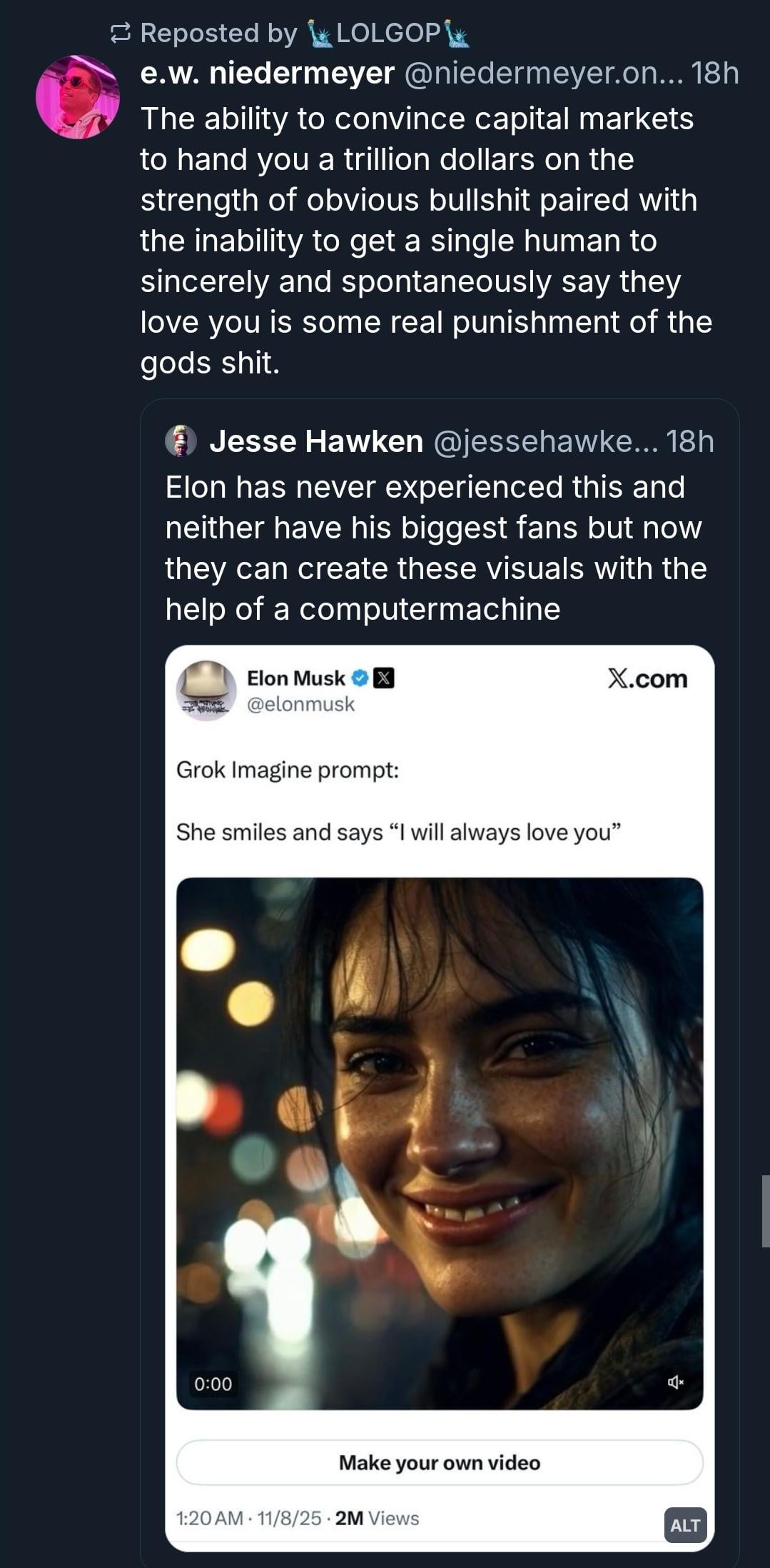Tap the X.com logo
770x1568 pixels.
647,678
